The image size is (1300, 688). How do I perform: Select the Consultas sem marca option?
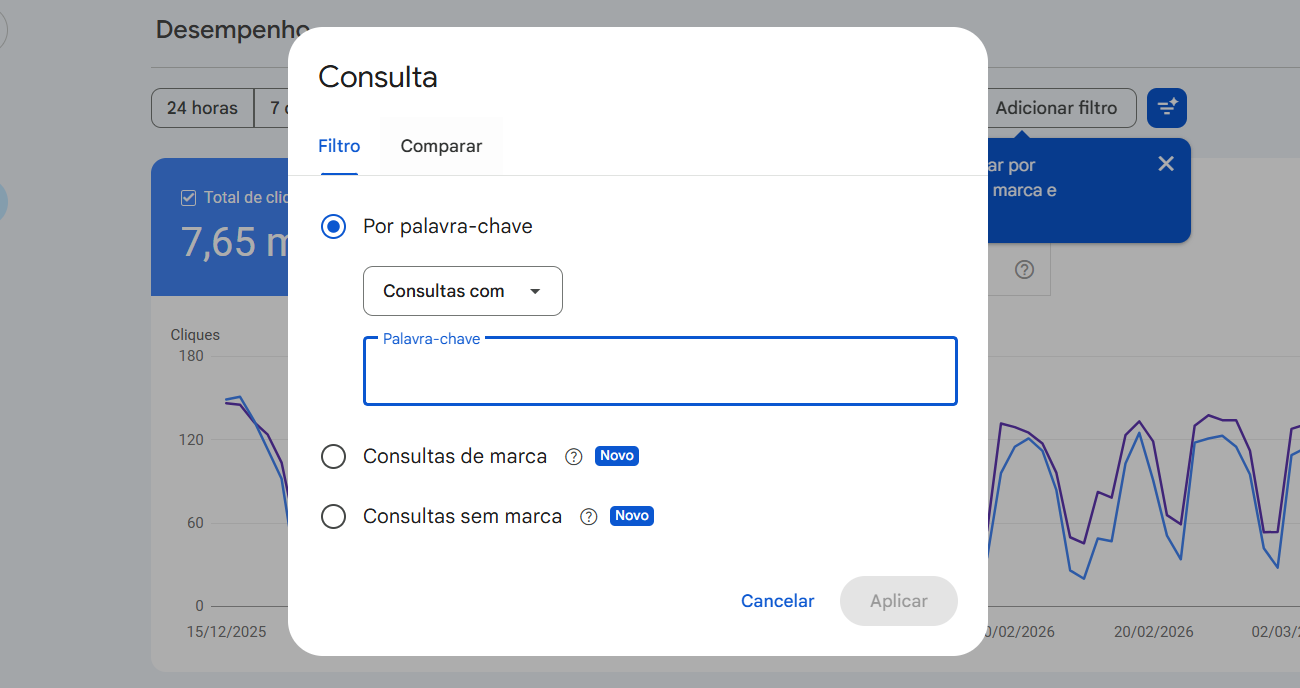pos(333,516)
